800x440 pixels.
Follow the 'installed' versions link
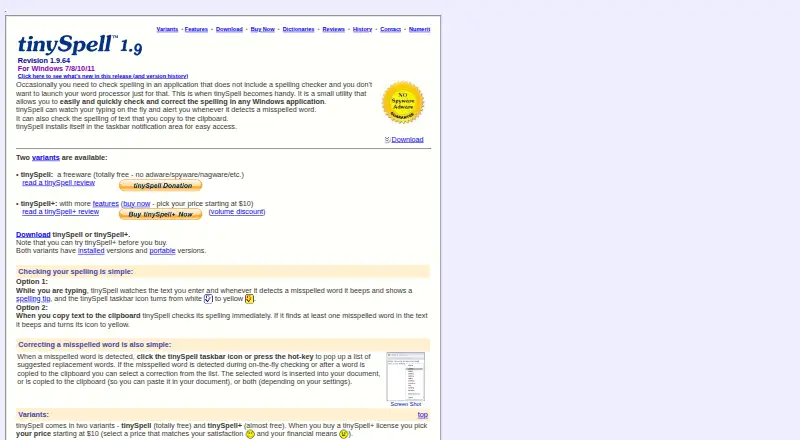tap(91, 251)
